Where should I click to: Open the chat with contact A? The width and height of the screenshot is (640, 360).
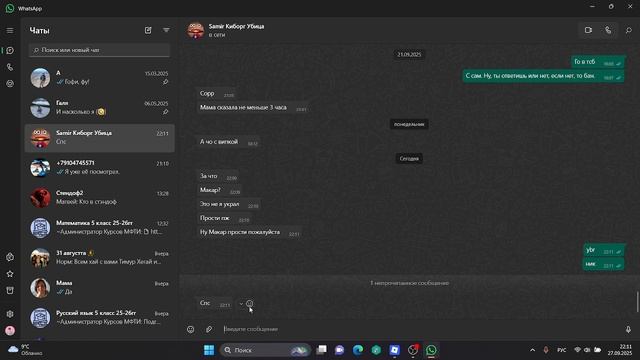[x=100, y=78]
